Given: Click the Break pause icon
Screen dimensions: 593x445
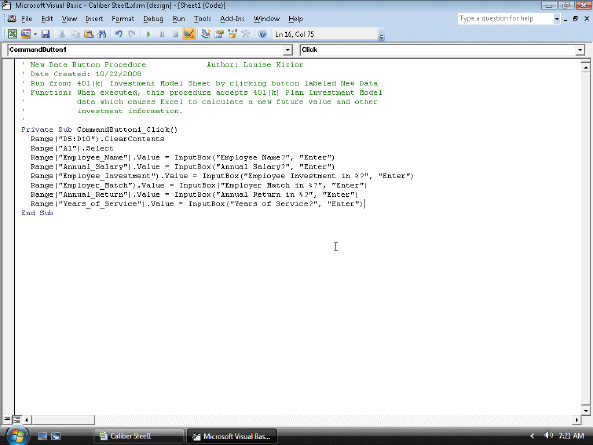Looking at the screenshot, I should point(162,34).
